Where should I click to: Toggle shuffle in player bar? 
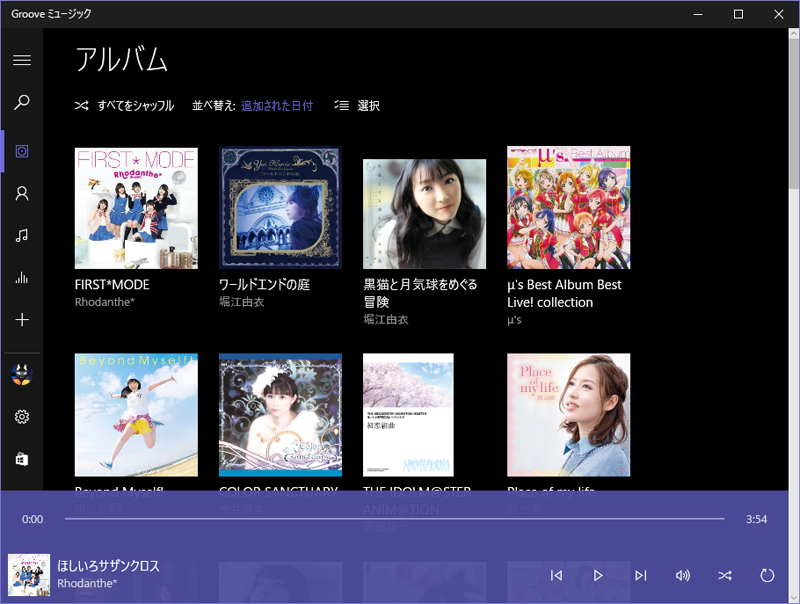(x=725, y=575)
